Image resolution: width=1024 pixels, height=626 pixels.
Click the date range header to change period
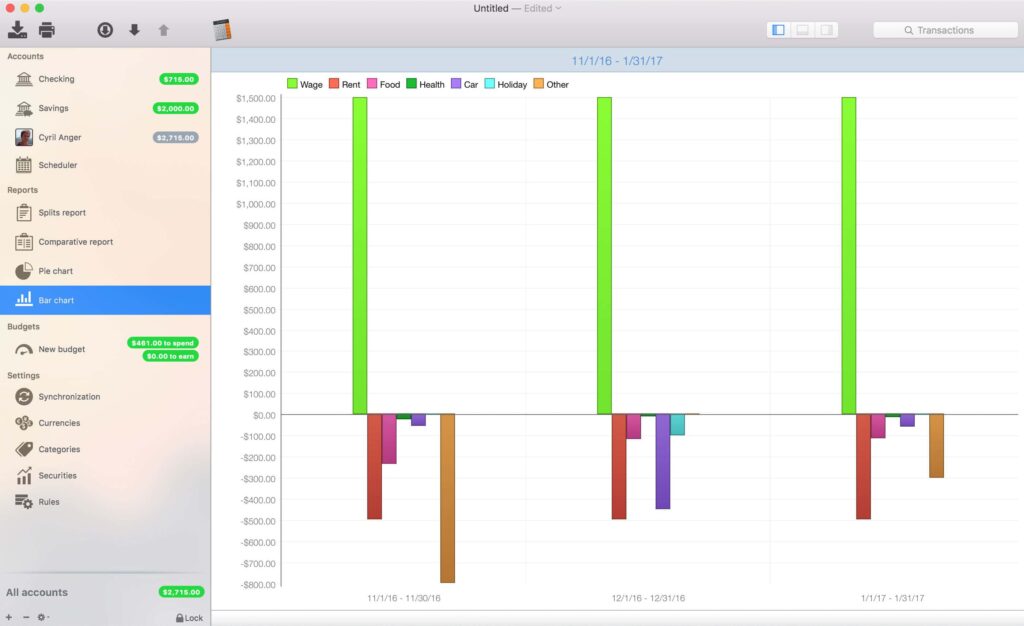pyautogui.click(x=617, y=61)
